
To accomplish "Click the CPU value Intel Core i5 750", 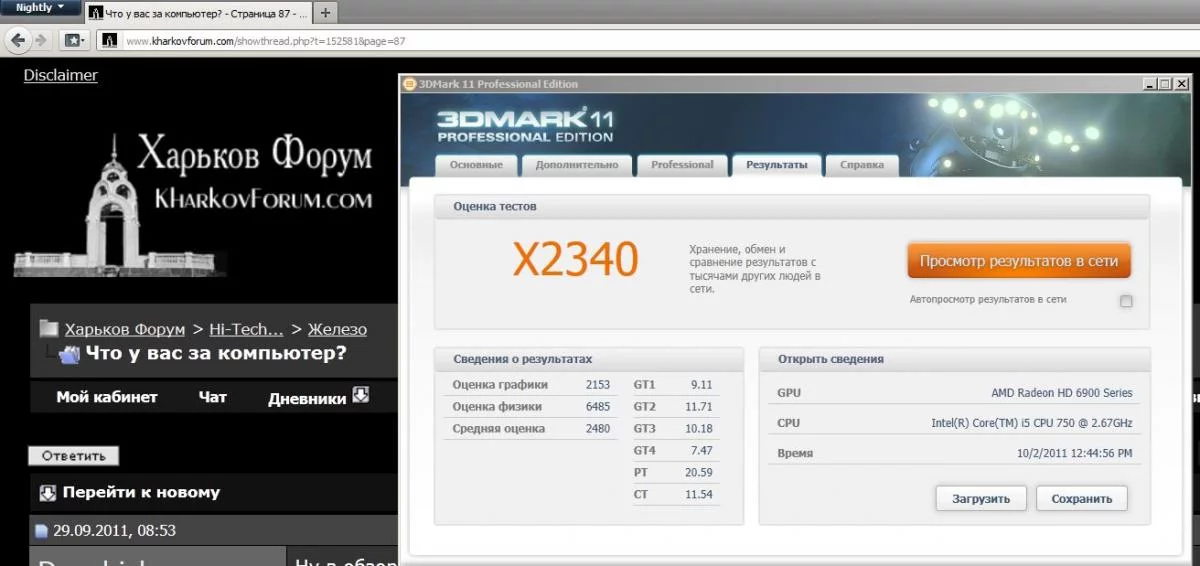I will pos(1032,424).
